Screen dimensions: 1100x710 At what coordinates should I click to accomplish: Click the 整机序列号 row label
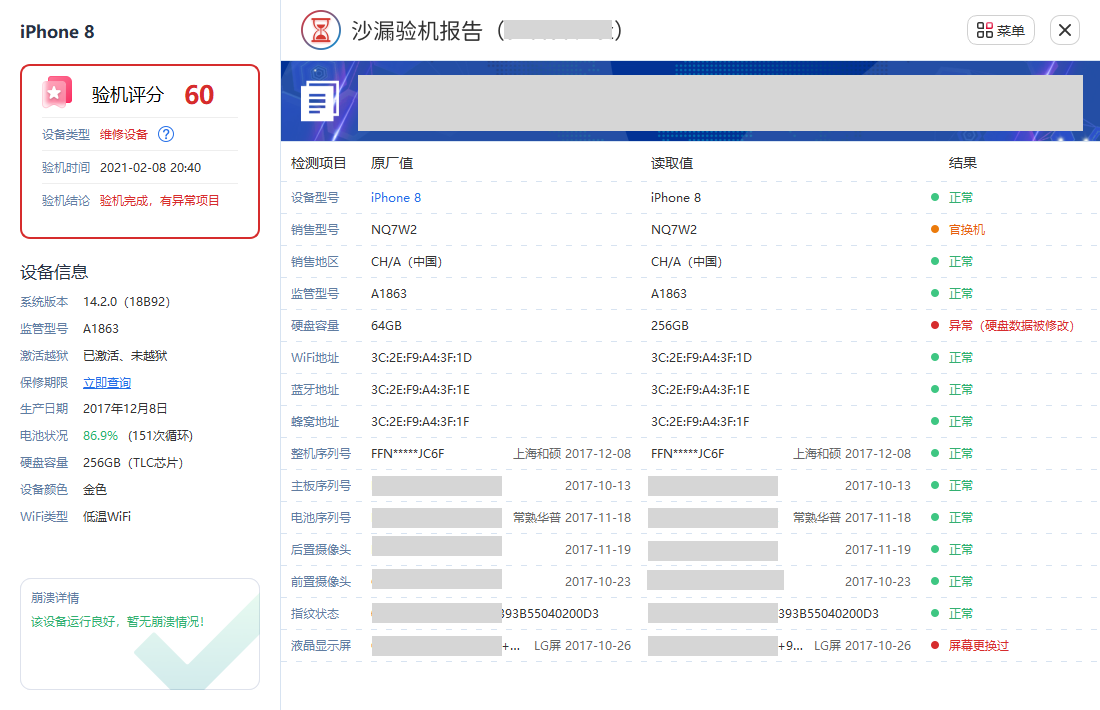click(x=321, y=454)
